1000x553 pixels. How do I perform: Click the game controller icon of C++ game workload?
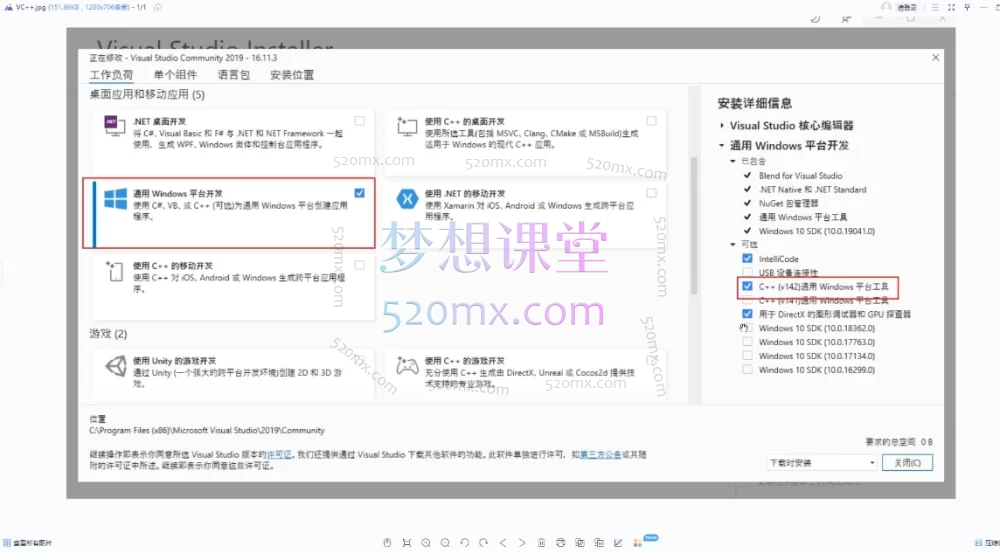point(407,365)
